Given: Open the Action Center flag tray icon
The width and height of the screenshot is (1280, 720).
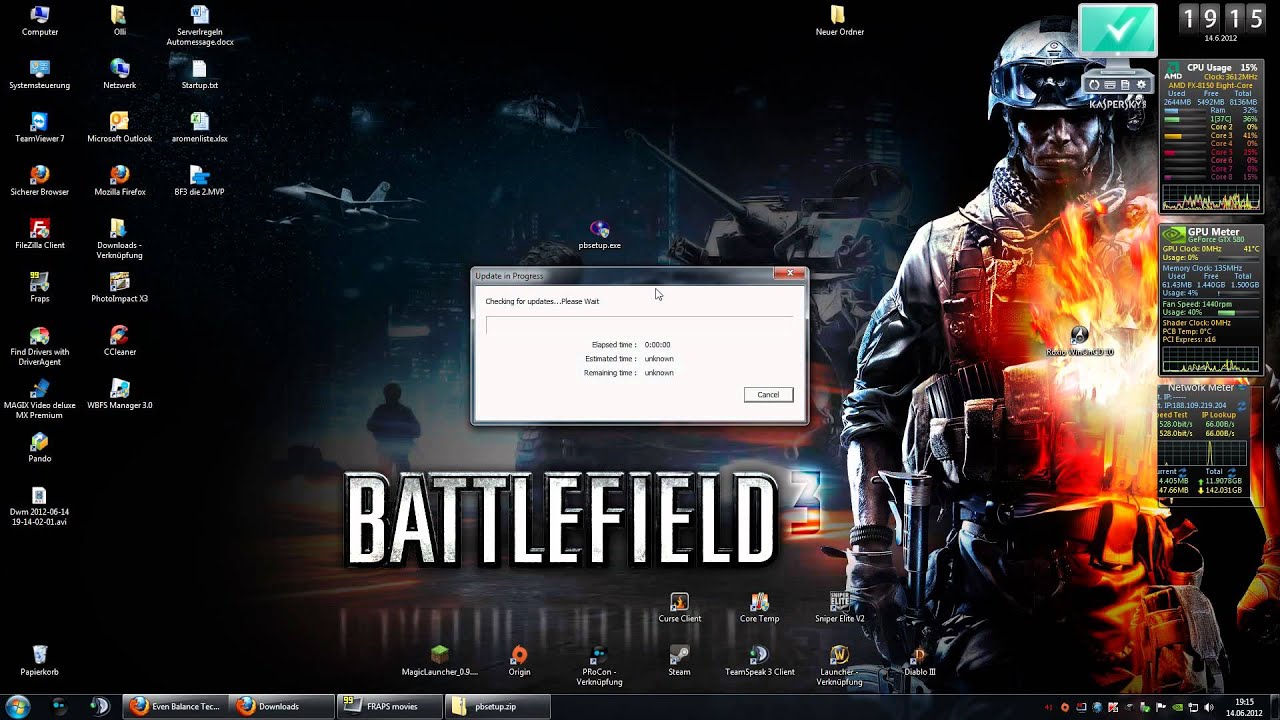Looking at the screenshot, I should (1161, 707).
